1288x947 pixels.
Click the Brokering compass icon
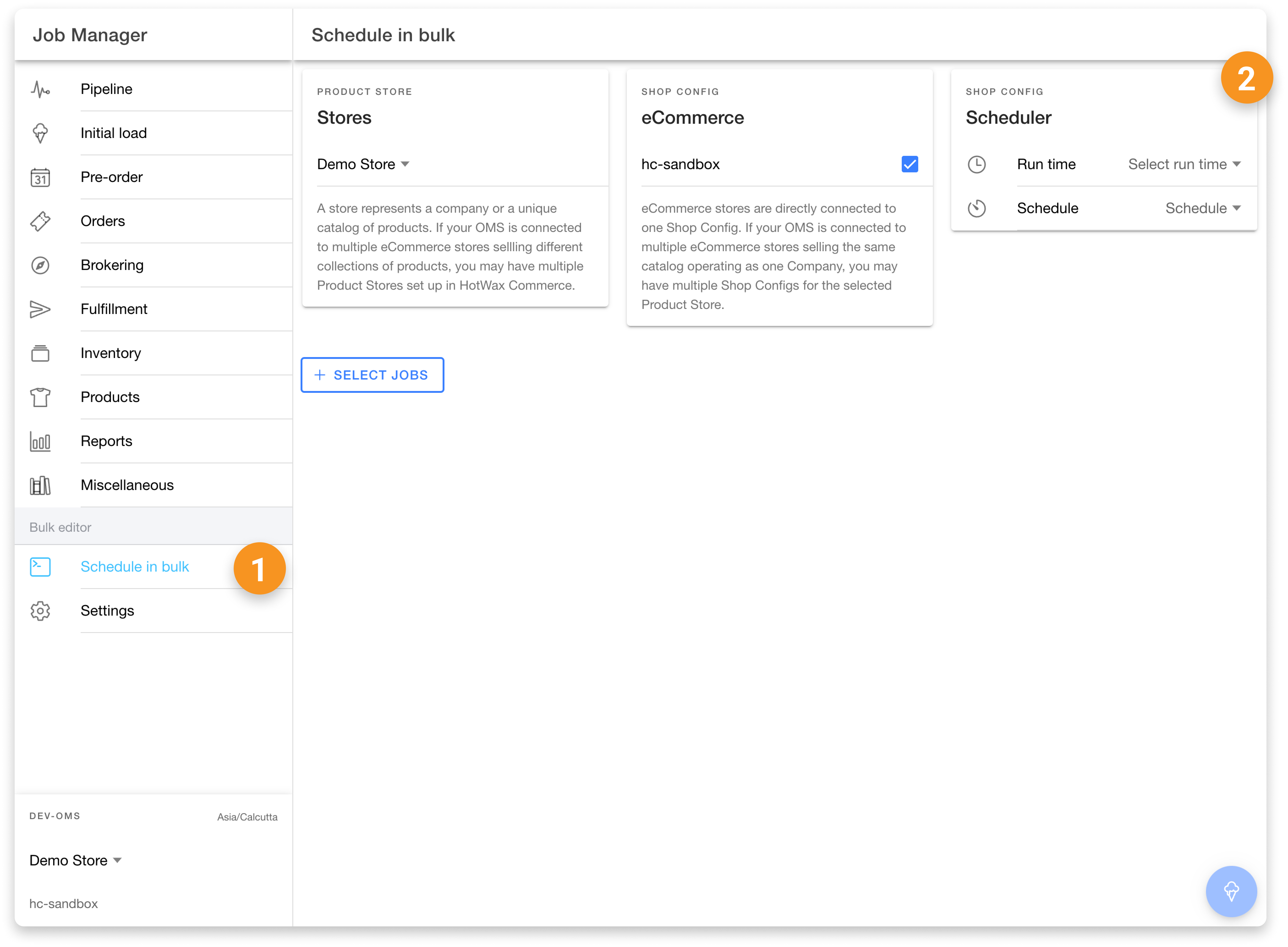pyautogui.click(x=40, y=265)
